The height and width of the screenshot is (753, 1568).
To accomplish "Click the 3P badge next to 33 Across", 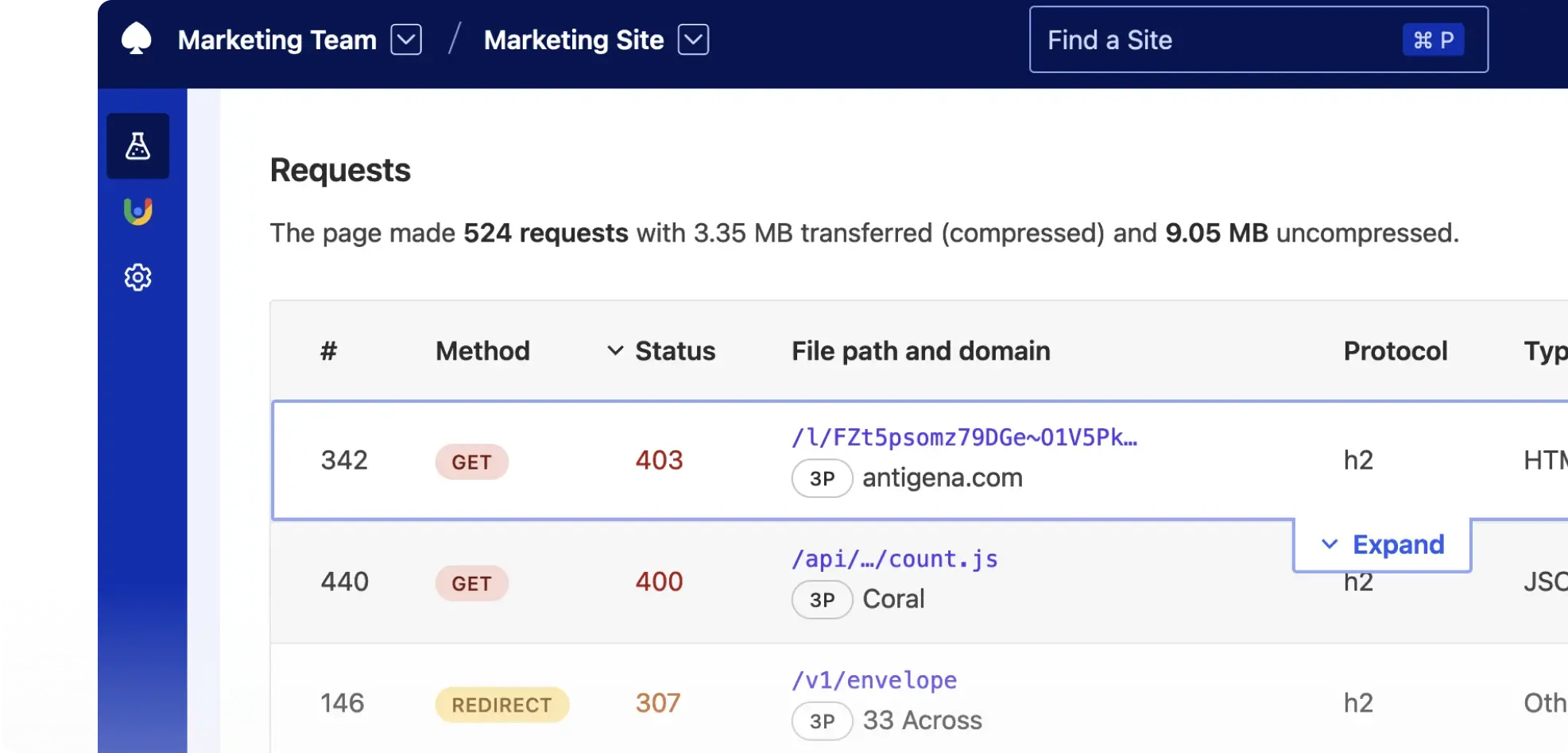I will point(822,720).
